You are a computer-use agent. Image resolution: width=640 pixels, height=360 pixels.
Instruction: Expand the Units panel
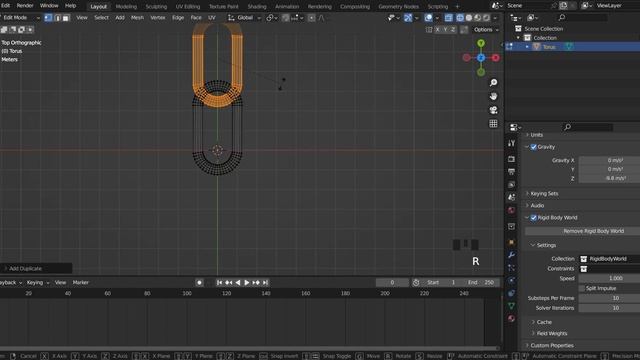(536, 135)
